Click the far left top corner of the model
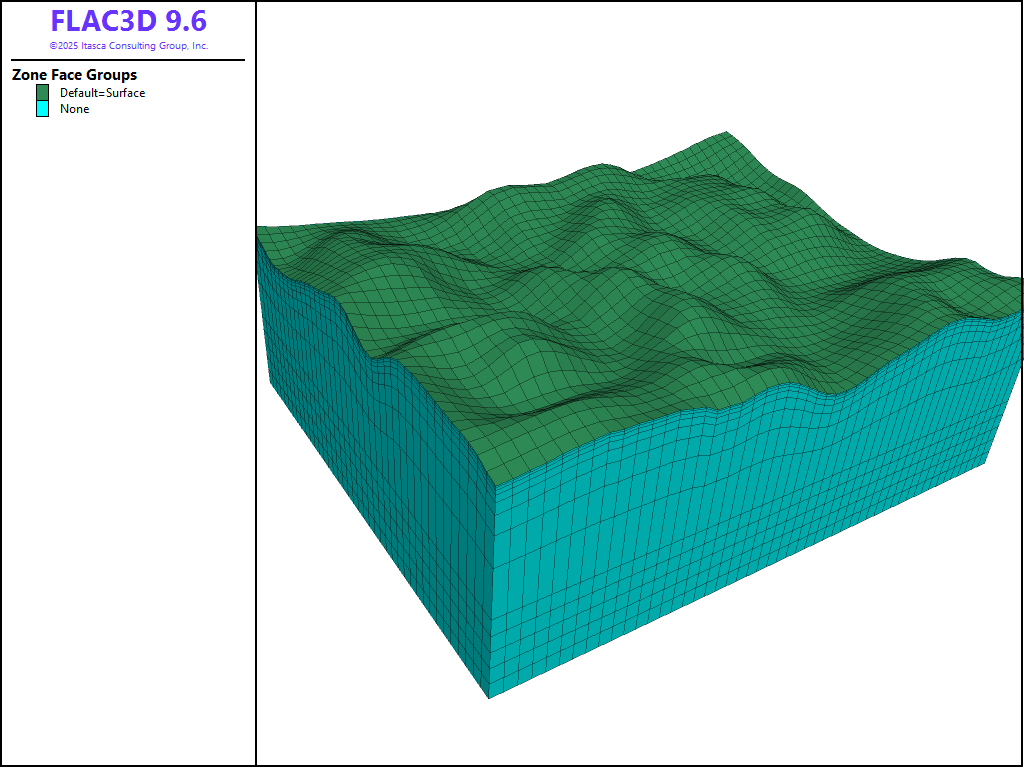 pyautogui.click(x=259, y=229)
